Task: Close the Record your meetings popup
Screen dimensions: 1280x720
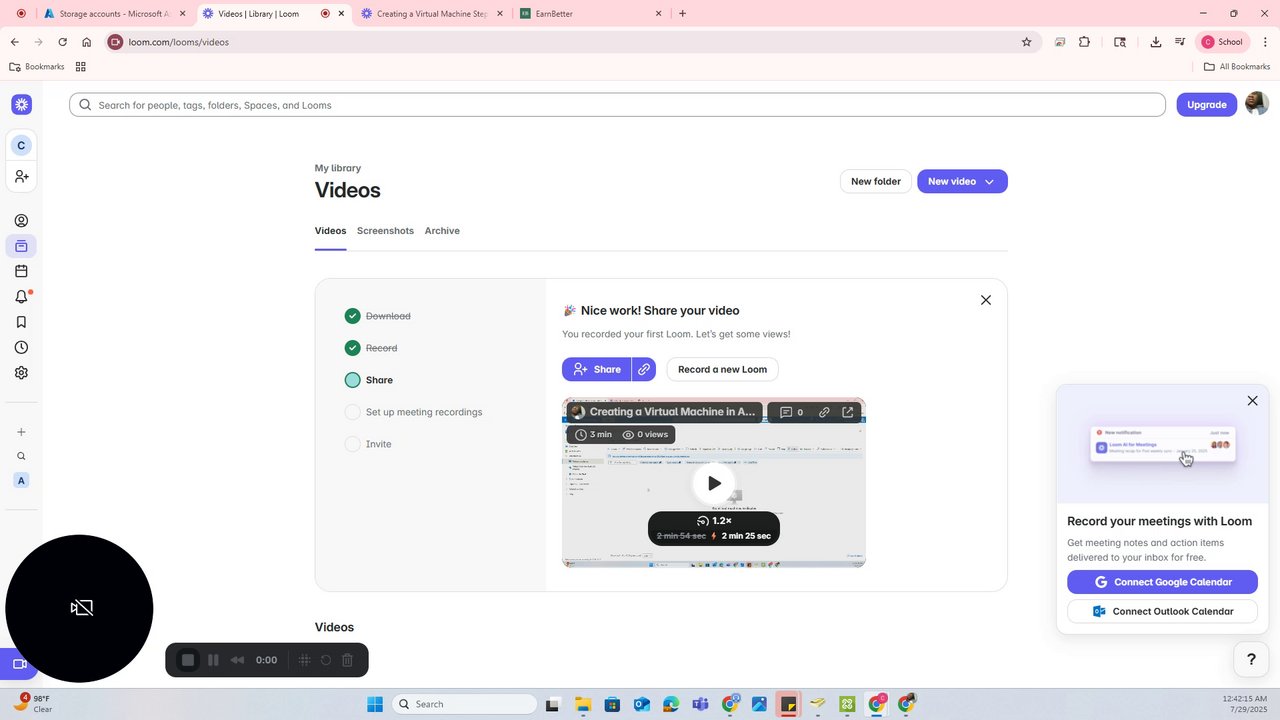Action: click(1252, 401)
